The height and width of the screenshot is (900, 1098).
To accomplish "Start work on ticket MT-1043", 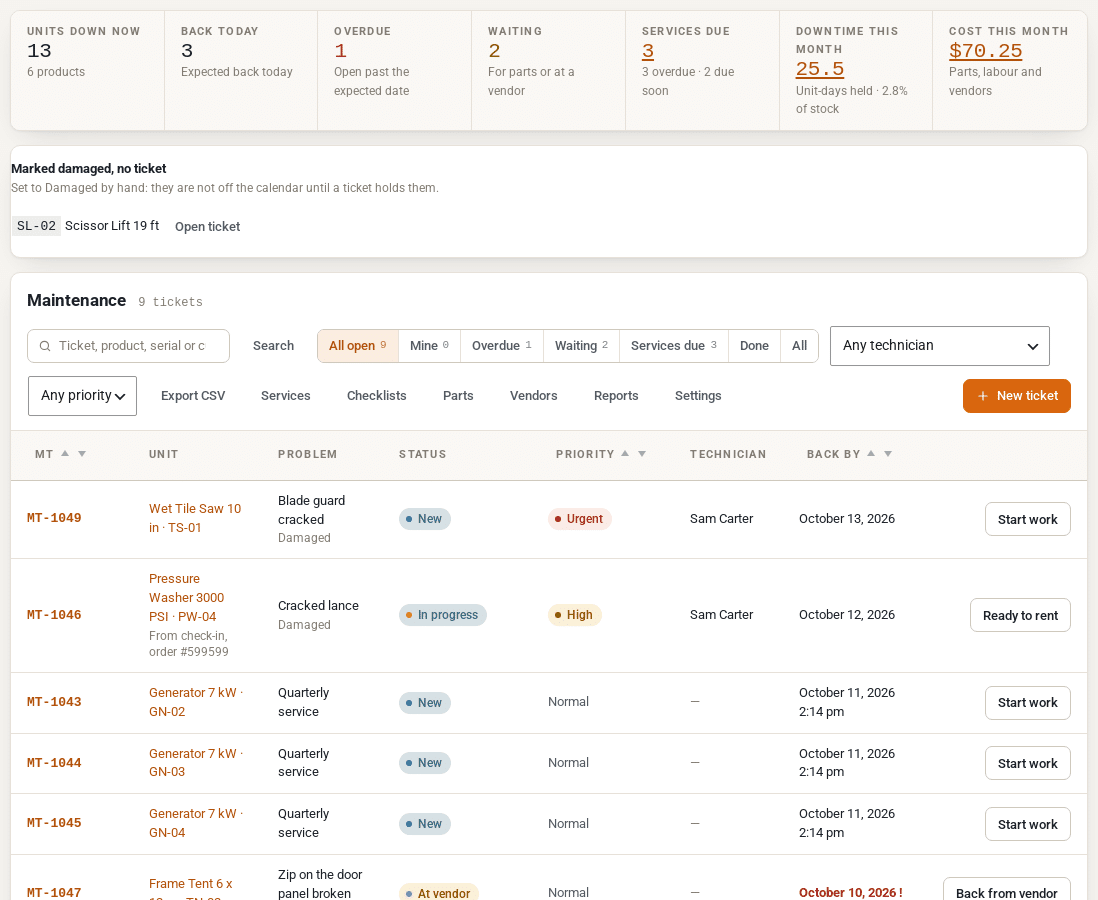I will pyautogui.click(x=1027, y=702).
